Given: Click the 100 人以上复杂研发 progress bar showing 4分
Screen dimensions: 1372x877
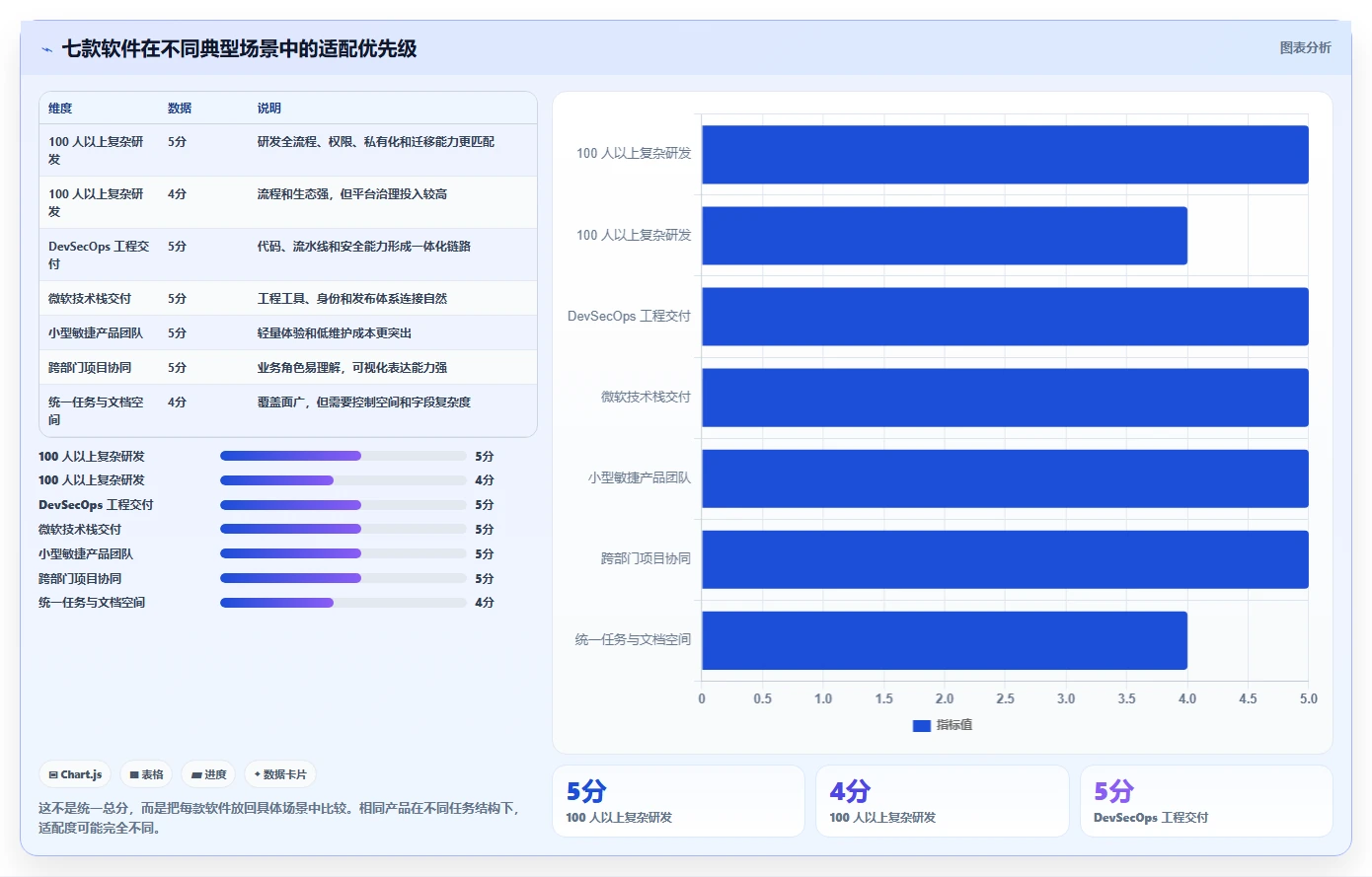Looking at the screenshot, I should [343, 480].
